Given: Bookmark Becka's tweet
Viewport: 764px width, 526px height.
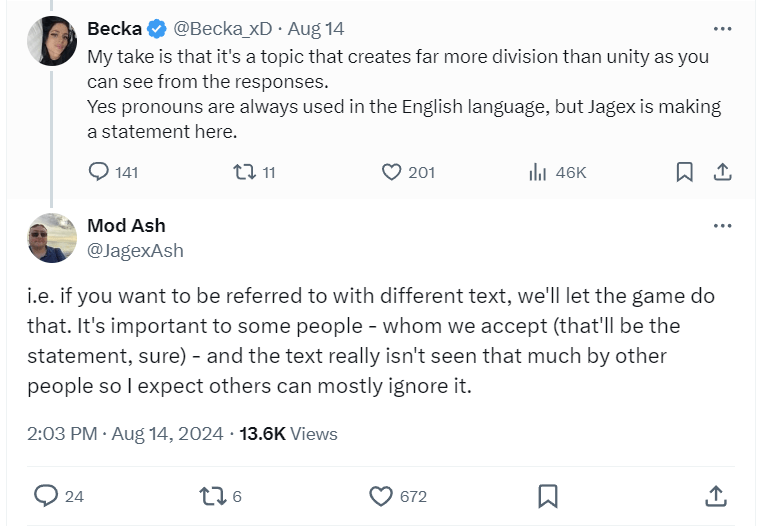Looking at the screenshot, I should point(684,172).
